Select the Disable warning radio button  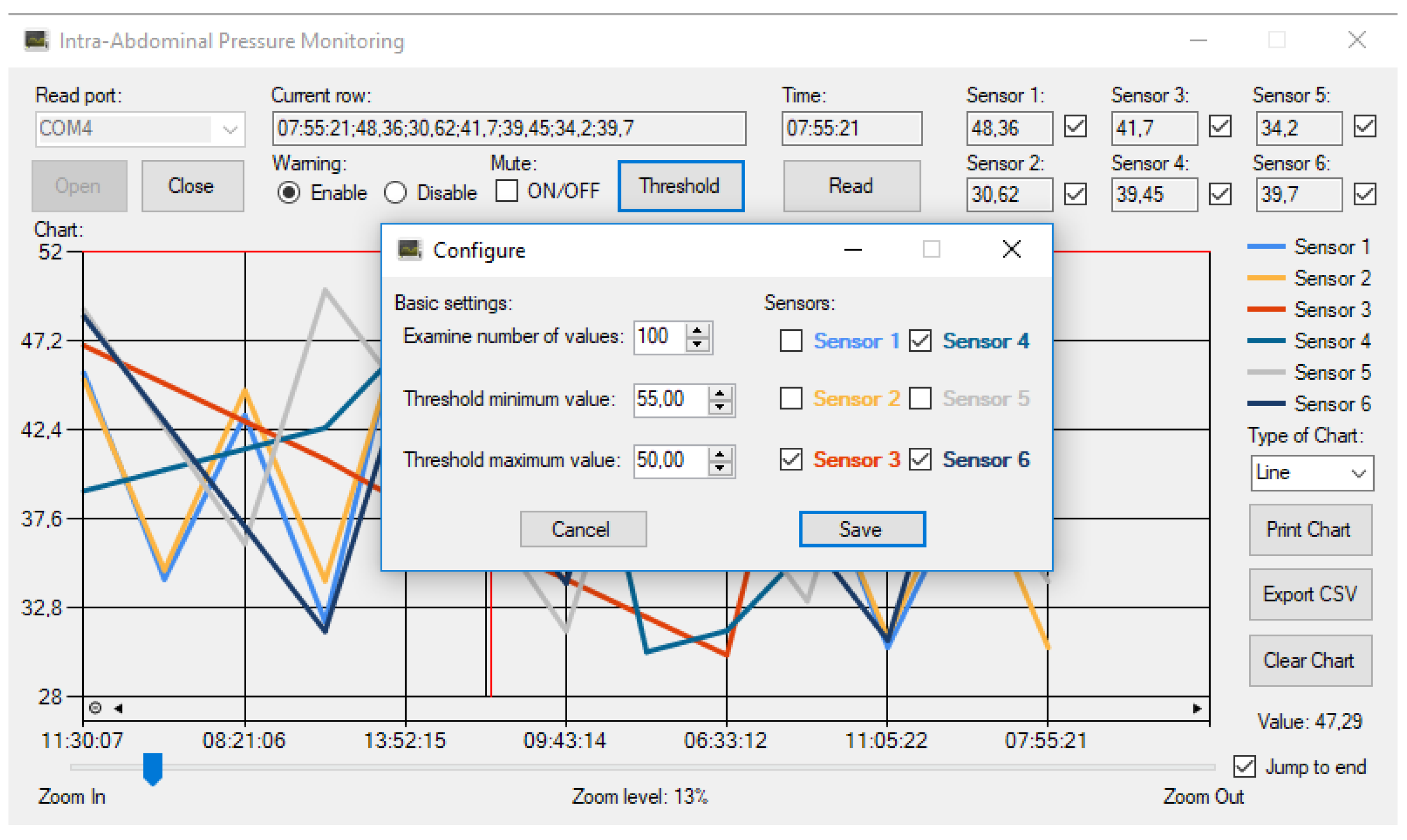395,192
